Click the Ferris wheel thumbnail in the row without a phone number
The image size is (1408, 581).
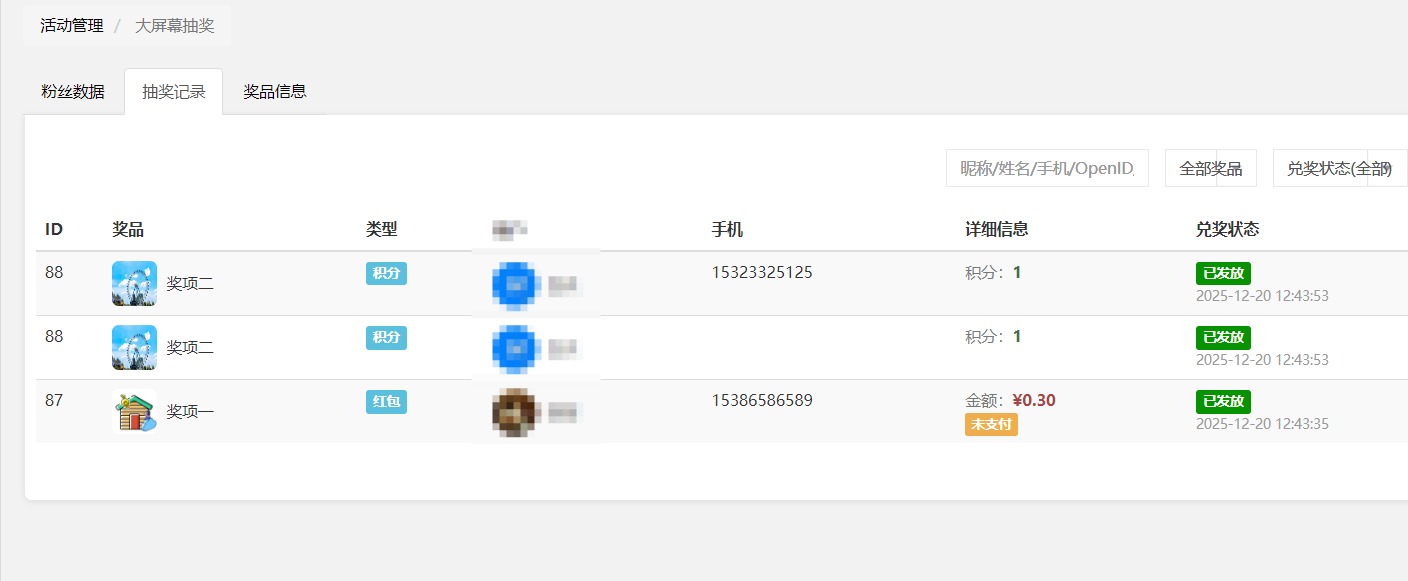[134, 347]
